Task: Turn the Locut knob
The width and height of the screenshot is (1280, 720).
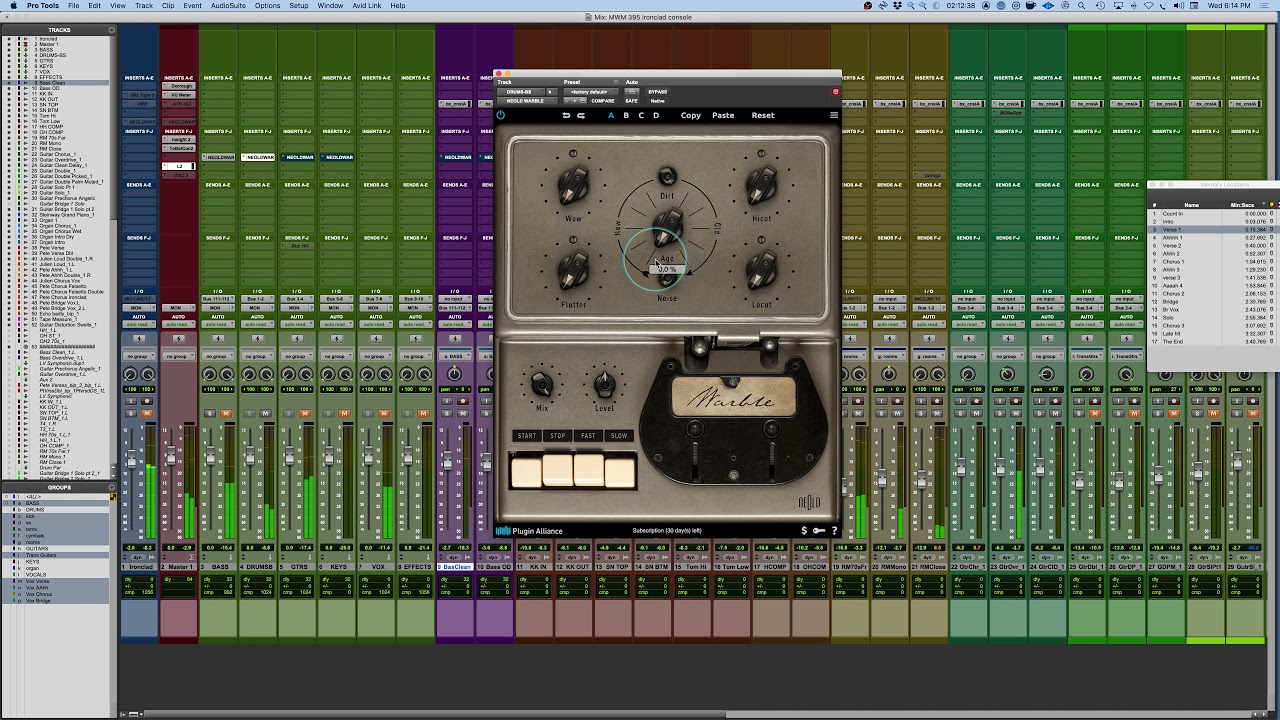Action: (x=762, y=271)
